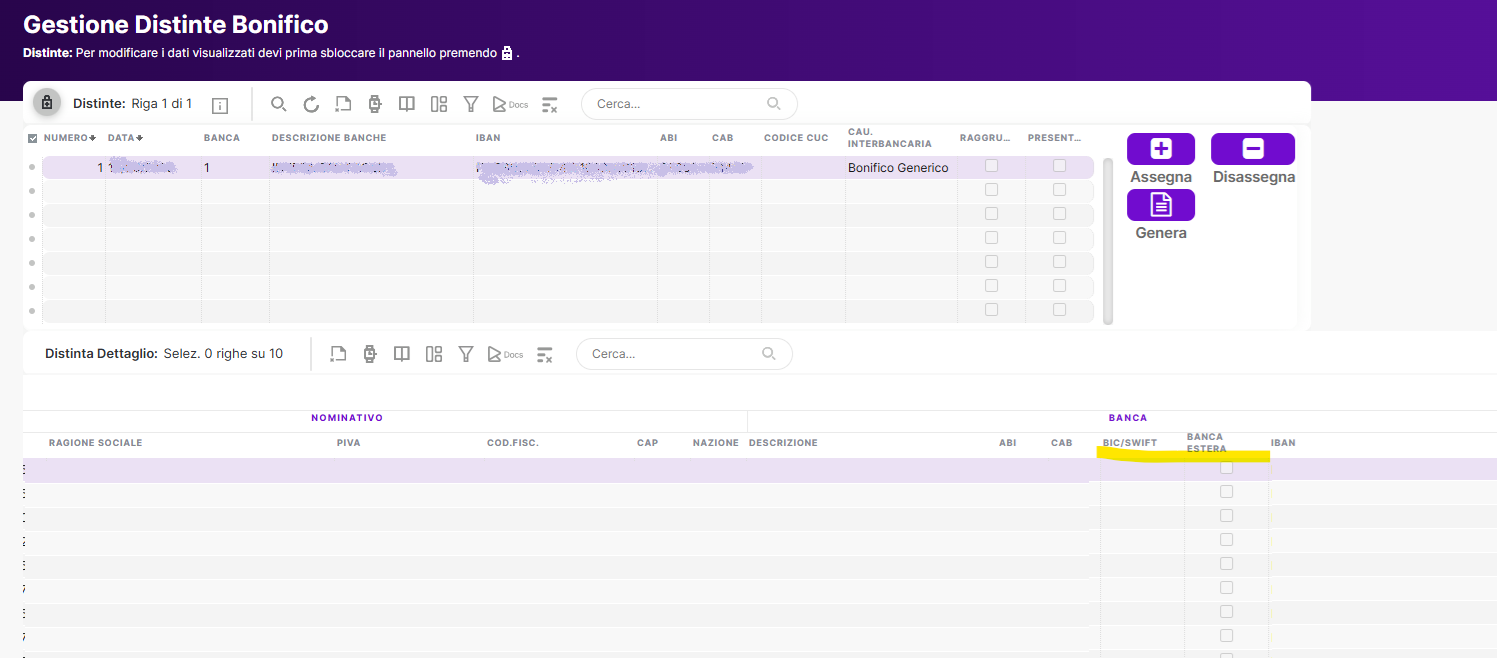Click the Disassegna minus button

pos(1253,149)
